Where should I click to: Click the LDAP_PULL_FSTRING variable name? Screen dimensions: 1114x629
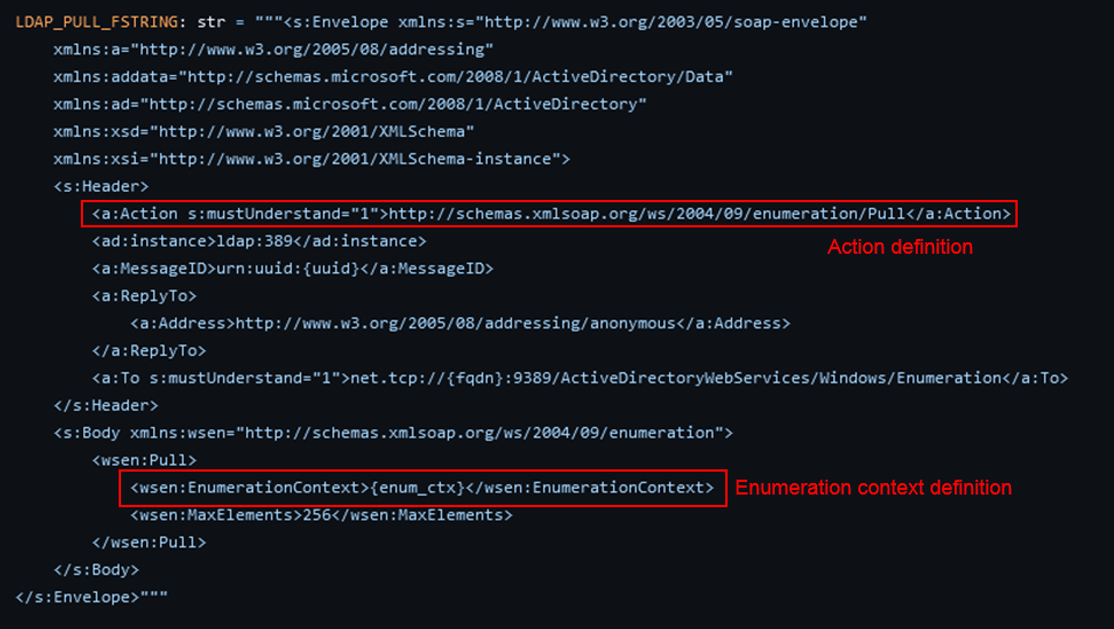[97, 22]
